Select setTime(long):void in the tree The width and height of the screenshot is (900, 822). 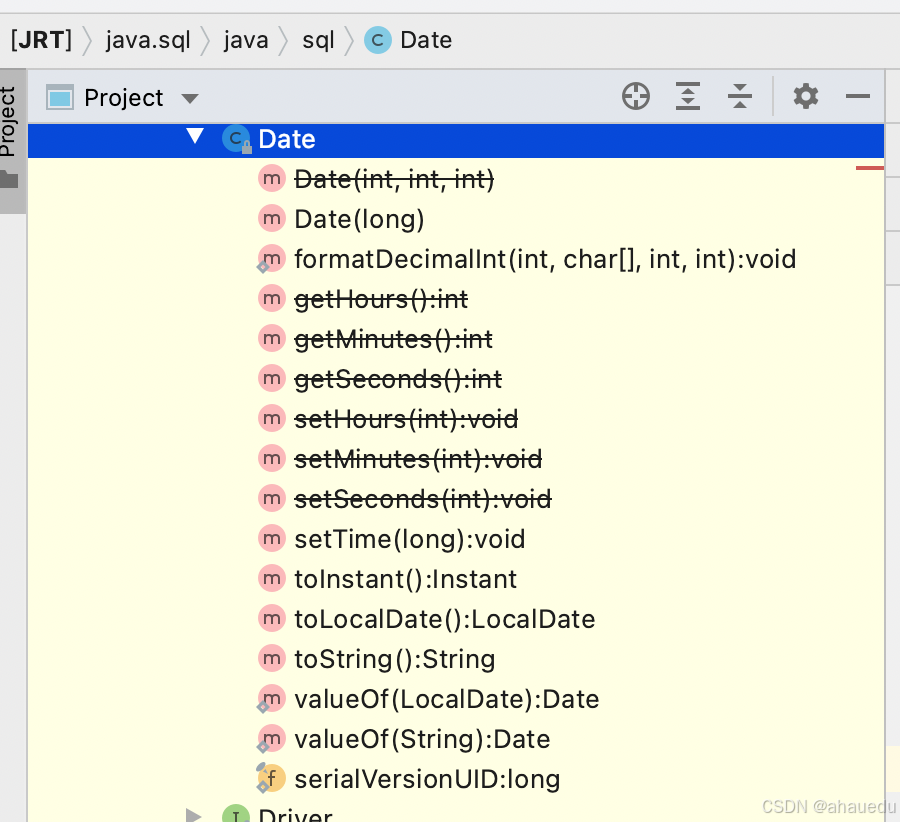(x=410, y=539)
